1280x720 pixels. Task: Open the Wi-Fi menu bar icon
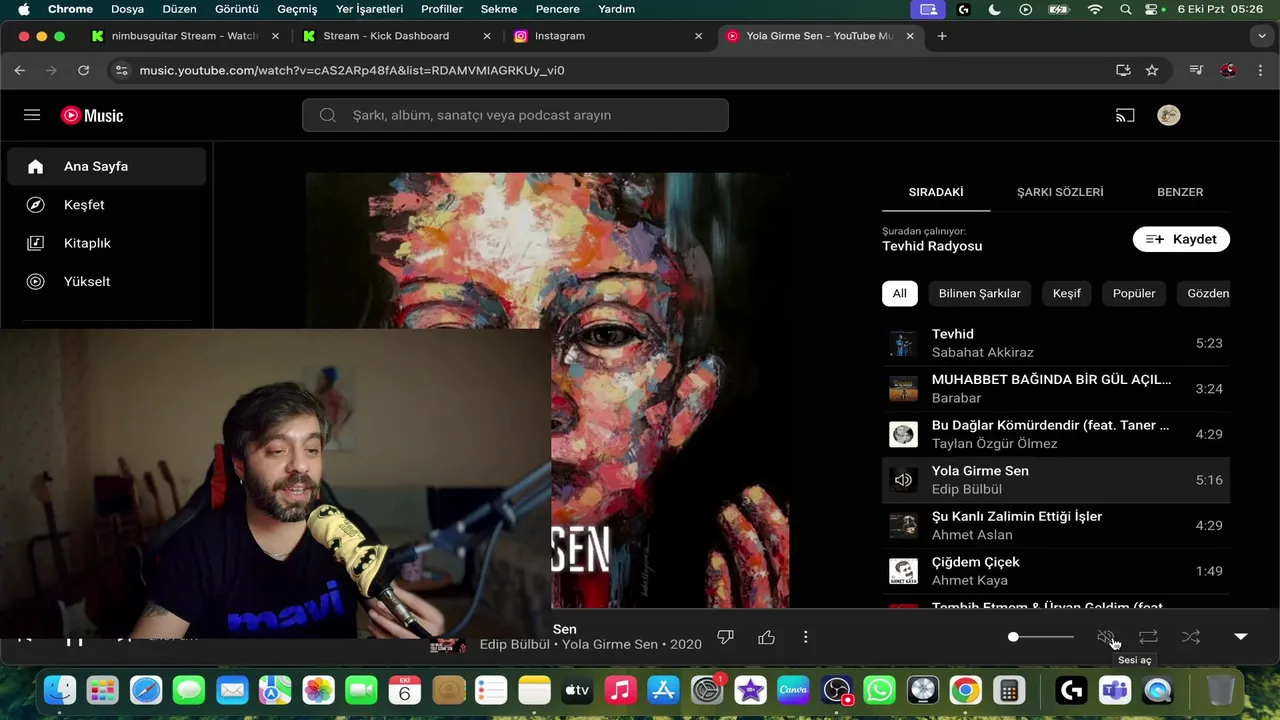click(1095, 9)
